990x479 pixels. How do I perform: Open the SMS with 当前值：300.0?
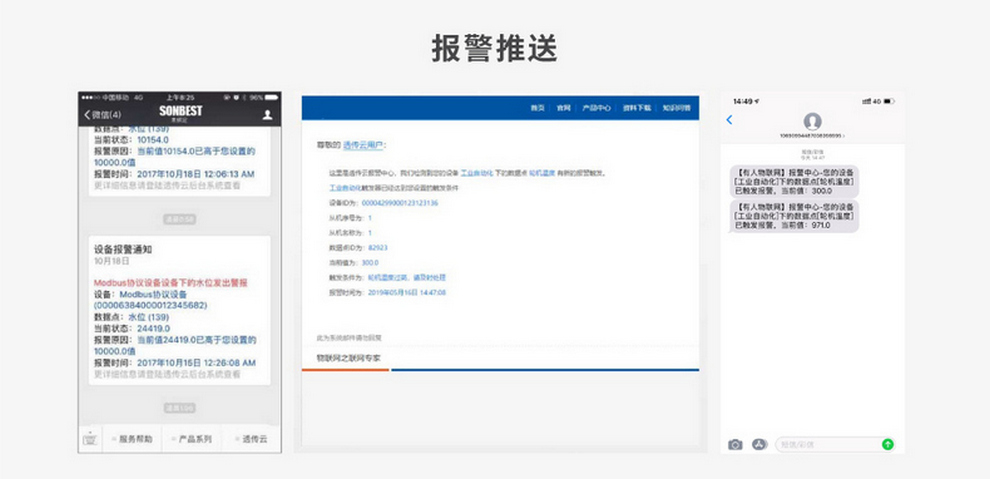[794, 181]
